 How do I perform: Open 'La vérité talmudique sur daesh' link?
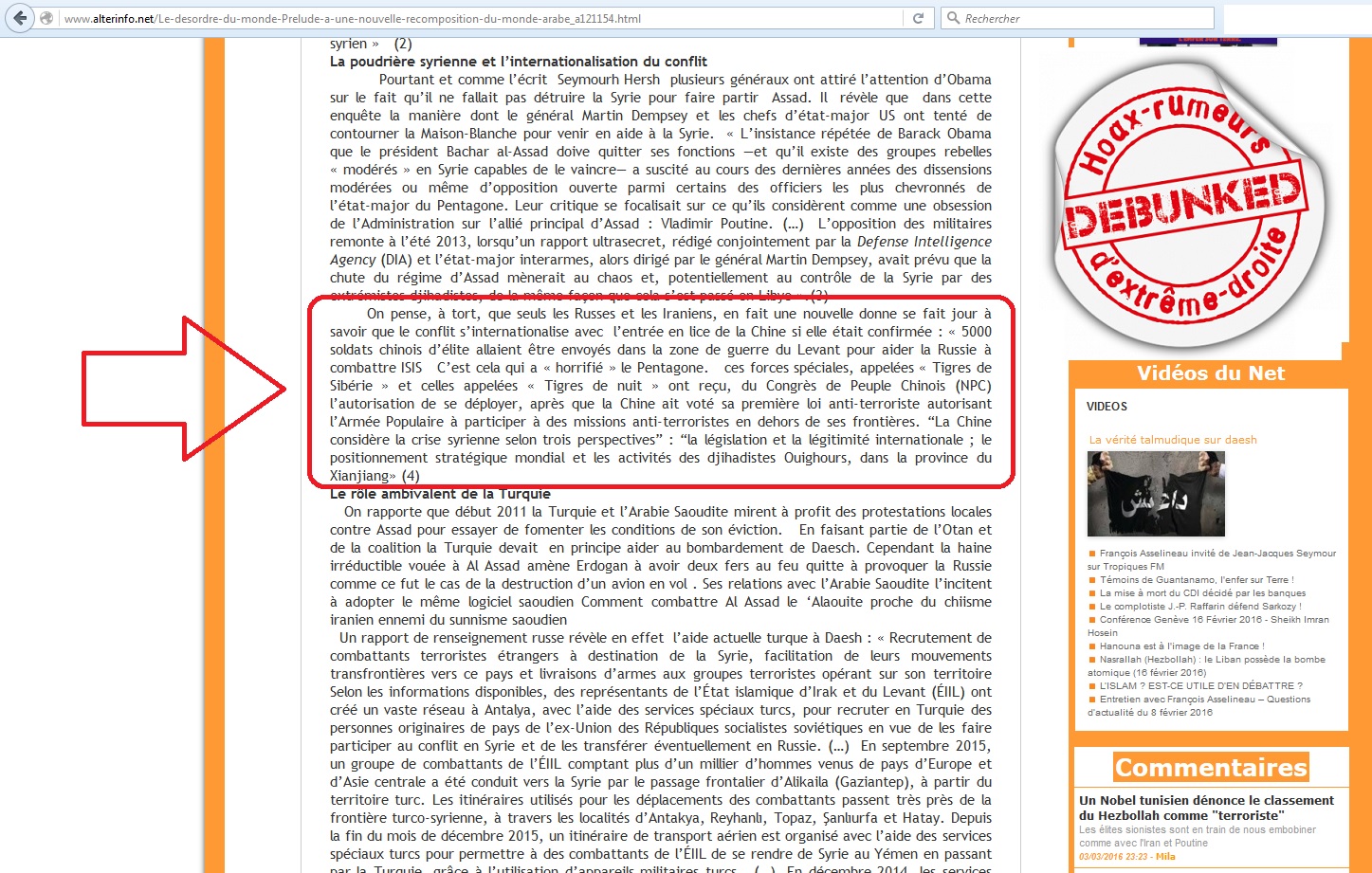(1173, 440)
